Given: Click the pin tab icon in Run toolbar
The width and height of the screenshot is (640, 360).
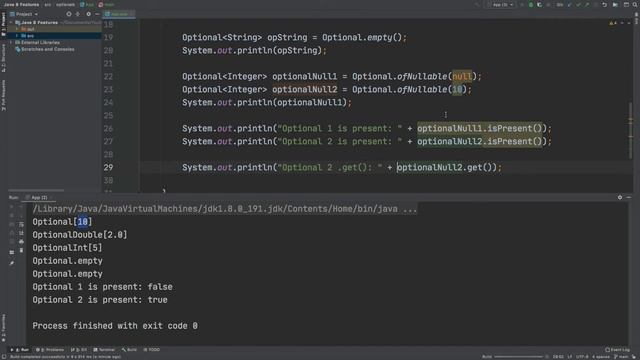Looking at the screenshot, I should (x=11, y=263).
